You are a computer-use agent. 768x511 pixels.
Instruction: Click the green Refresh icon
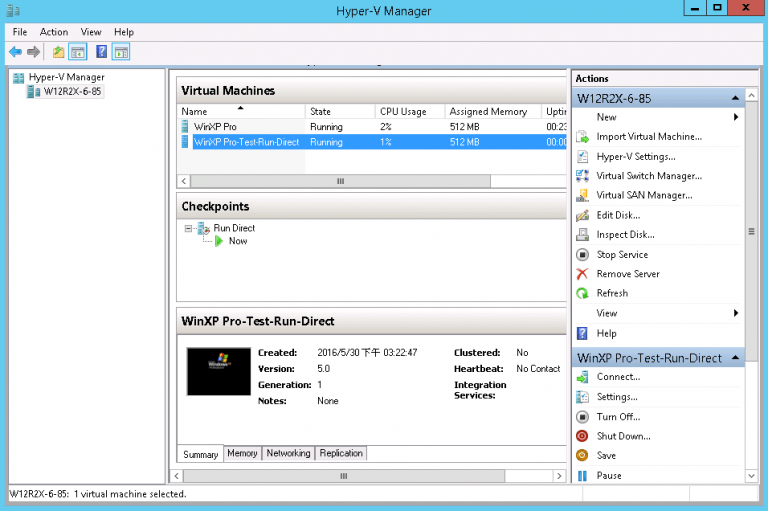tap(582, 293)
